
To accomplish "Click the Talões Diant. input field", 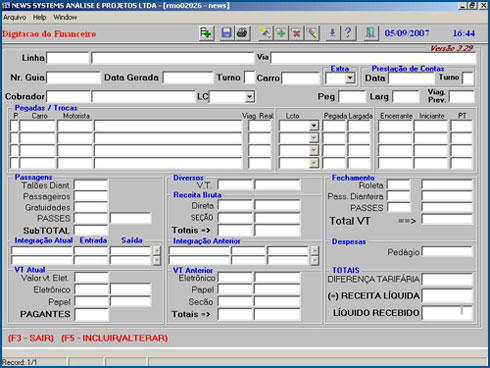I will pyautogui.click(x=91, y=185).
